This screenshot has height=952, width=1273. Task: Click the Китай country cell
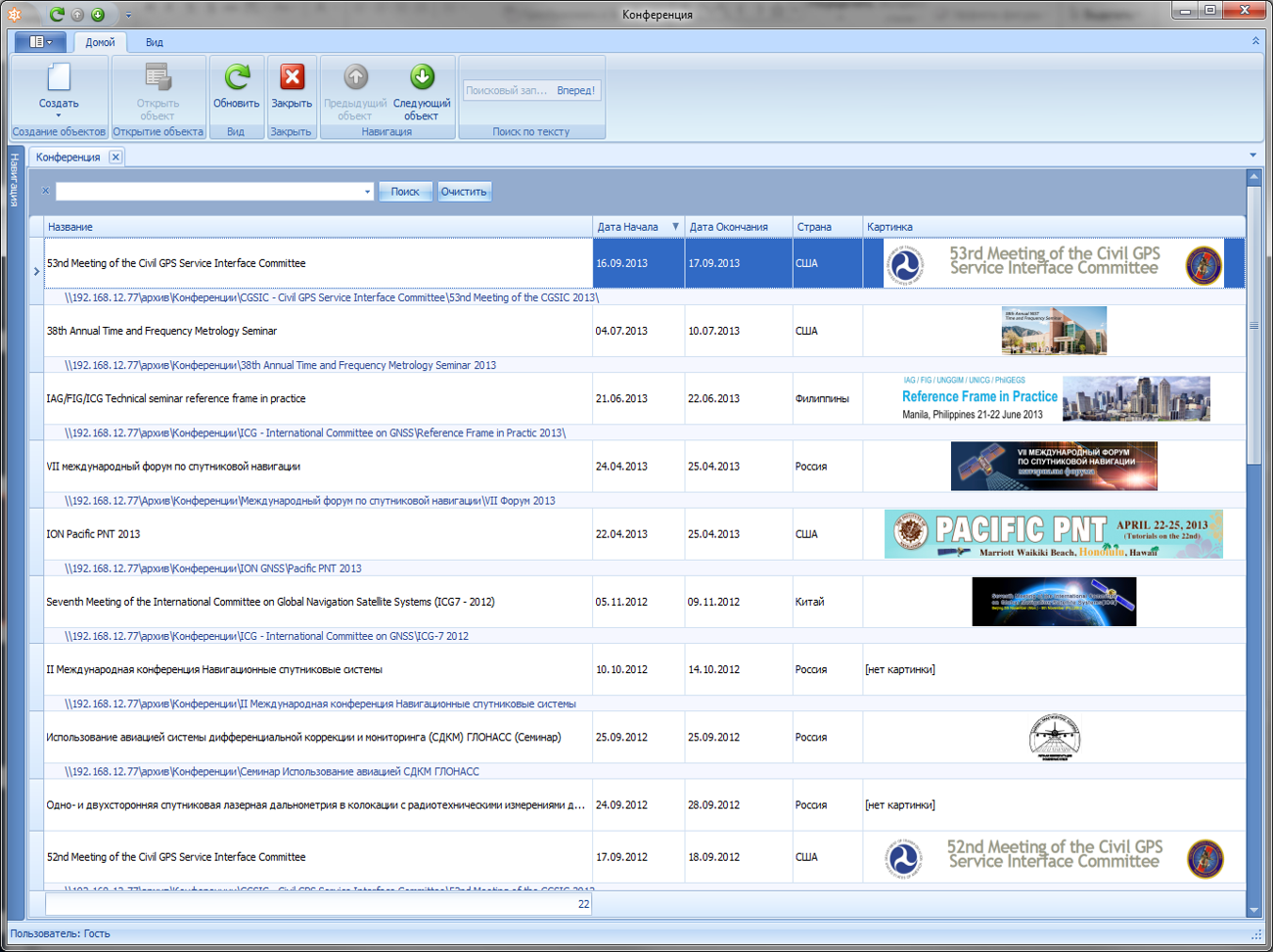(x=827, y=602)
